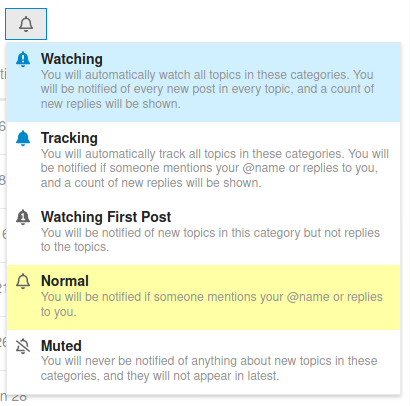Choose Watching First Post option
The width and height of the screenshot is (410, 406).
click(203, 233)
